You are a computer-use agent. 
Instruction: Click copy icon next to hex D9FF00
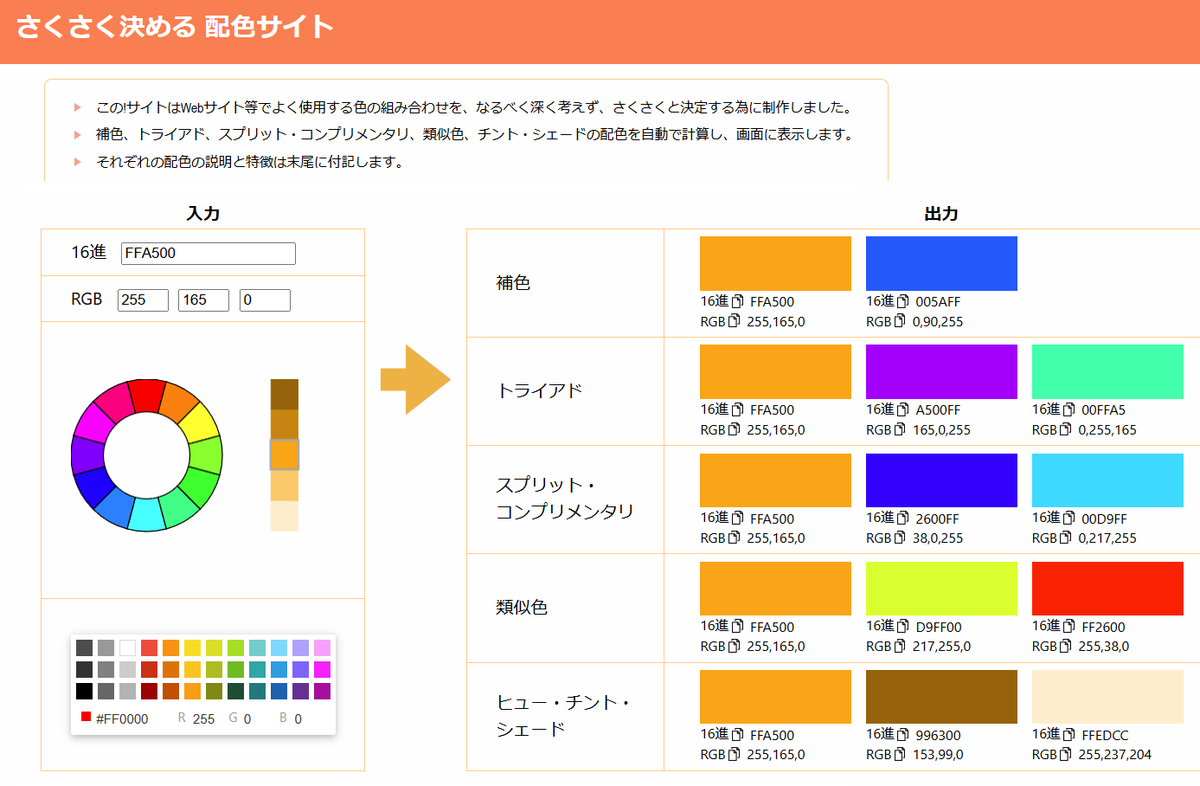(x=904, y=626)
